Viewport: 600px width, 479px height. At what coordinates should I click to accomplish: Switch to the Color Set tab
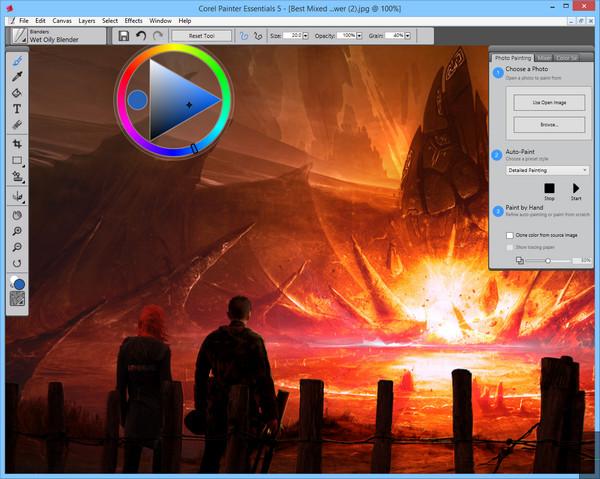(x=566, y=58)
